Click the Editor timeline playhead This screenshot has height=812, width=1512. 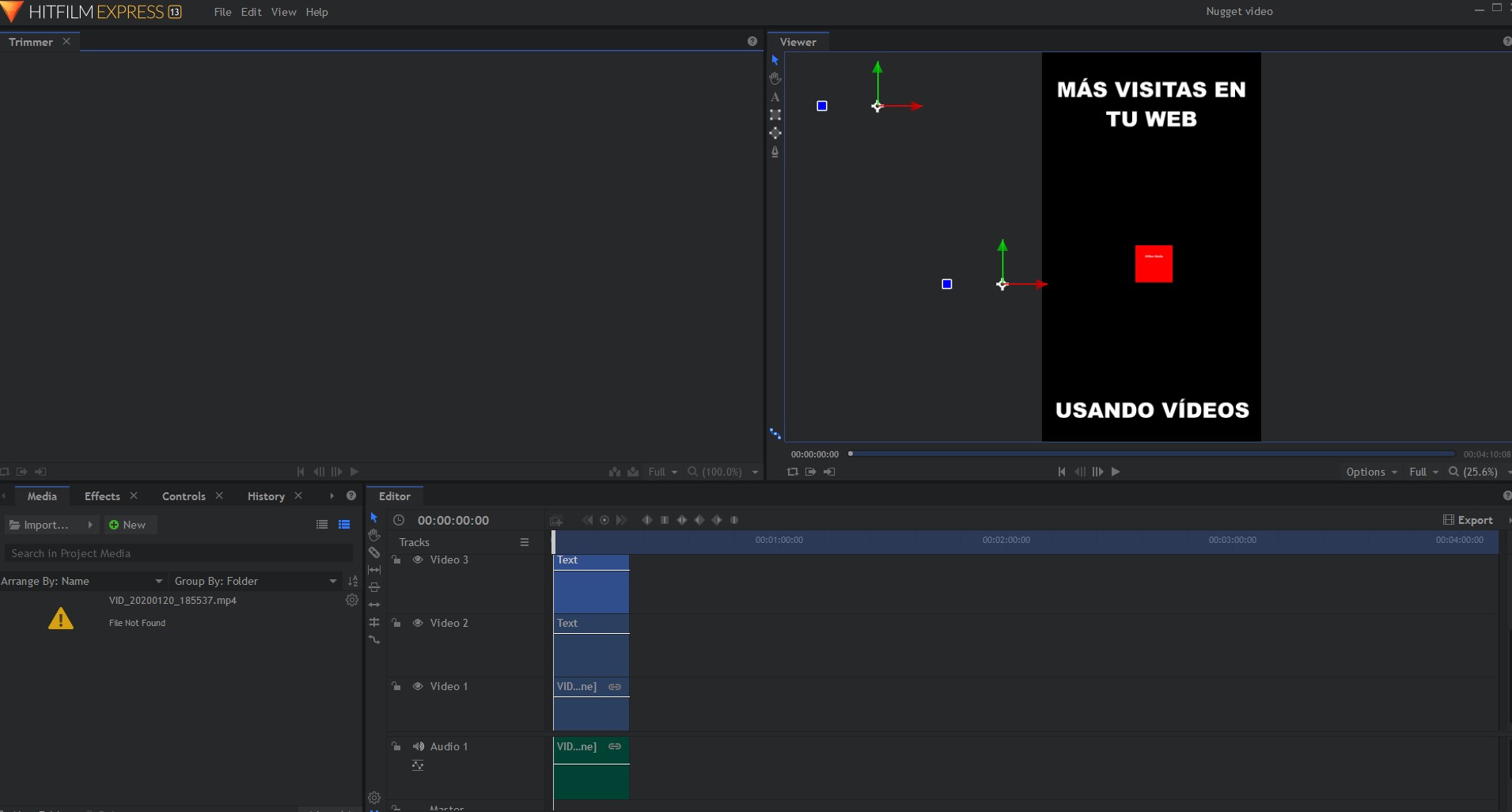click(553, 541)
